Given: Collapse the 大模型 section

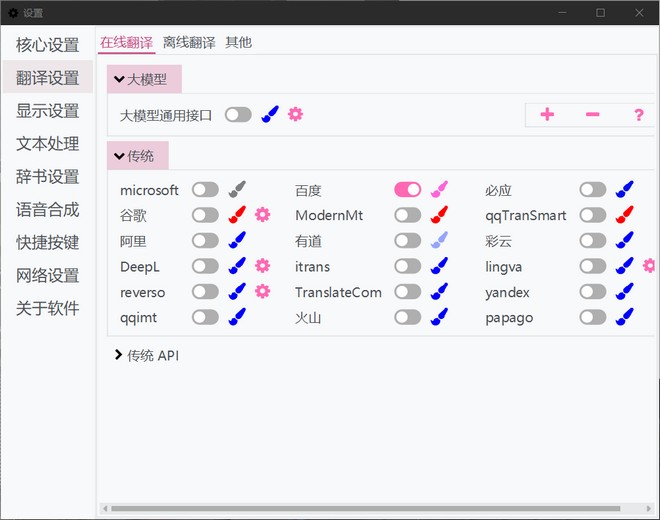Looking at the screenshot, I should (x=144, y=79).
